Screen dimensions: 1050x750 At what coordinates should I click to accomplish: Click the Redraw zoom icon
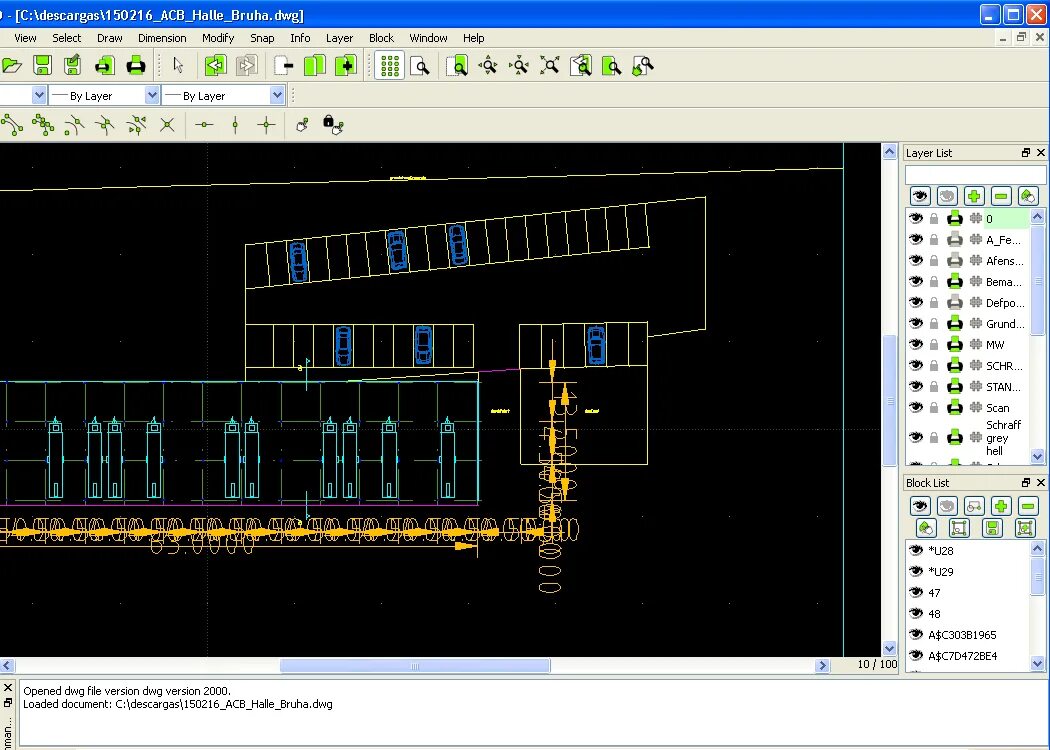click(457, 66)
